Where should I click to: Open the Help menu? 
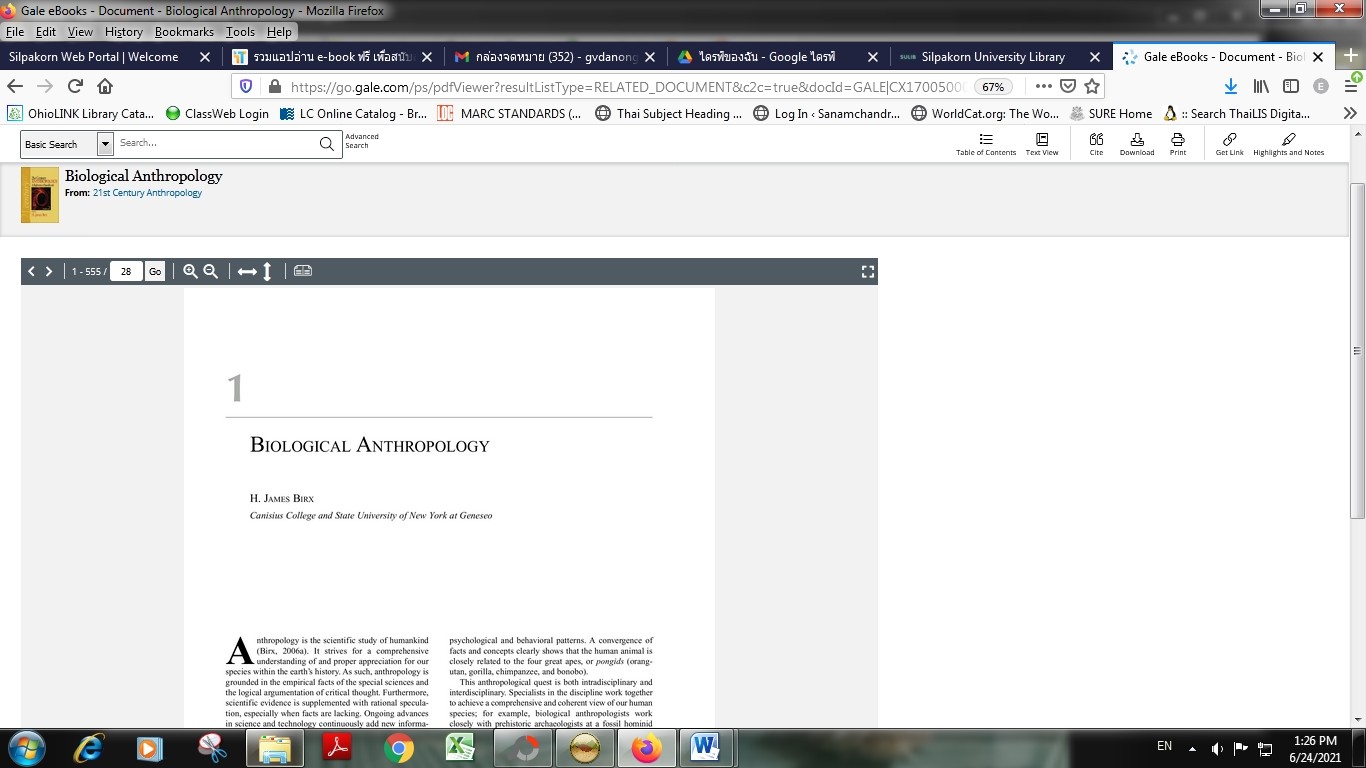click(x=279, y=32)
